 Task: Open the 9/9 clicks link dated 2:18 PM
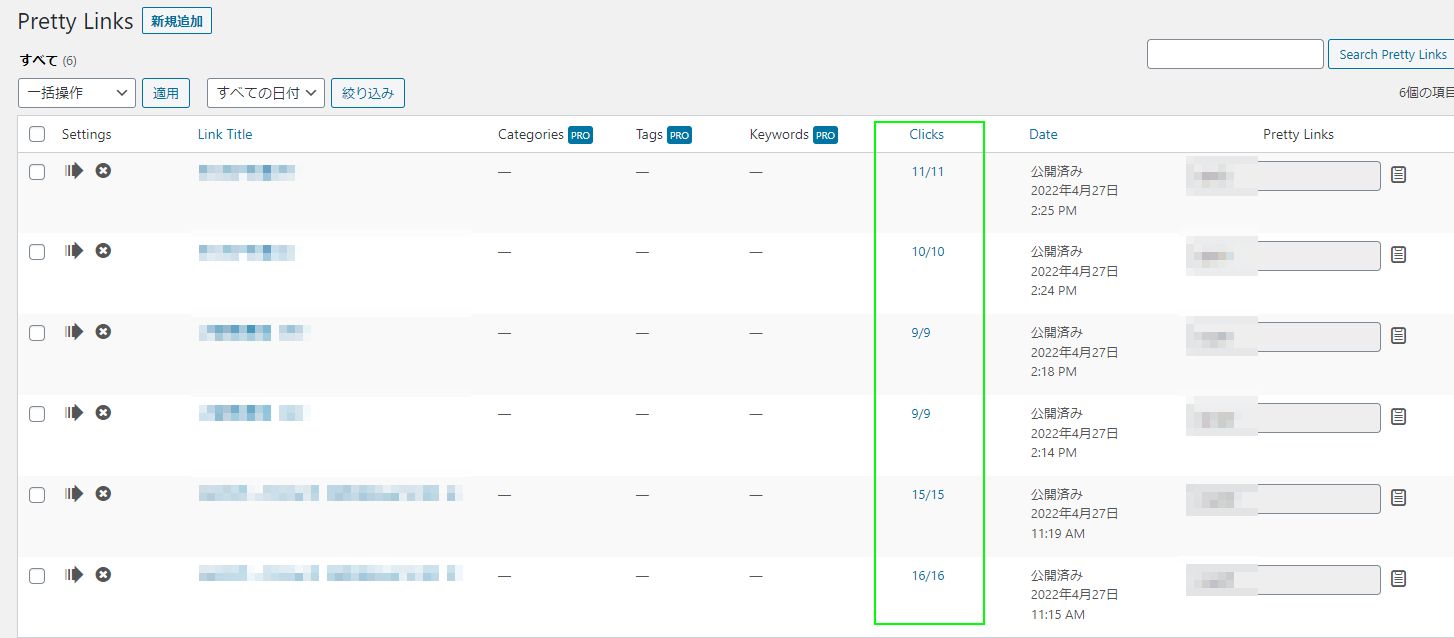coord(921,332)
